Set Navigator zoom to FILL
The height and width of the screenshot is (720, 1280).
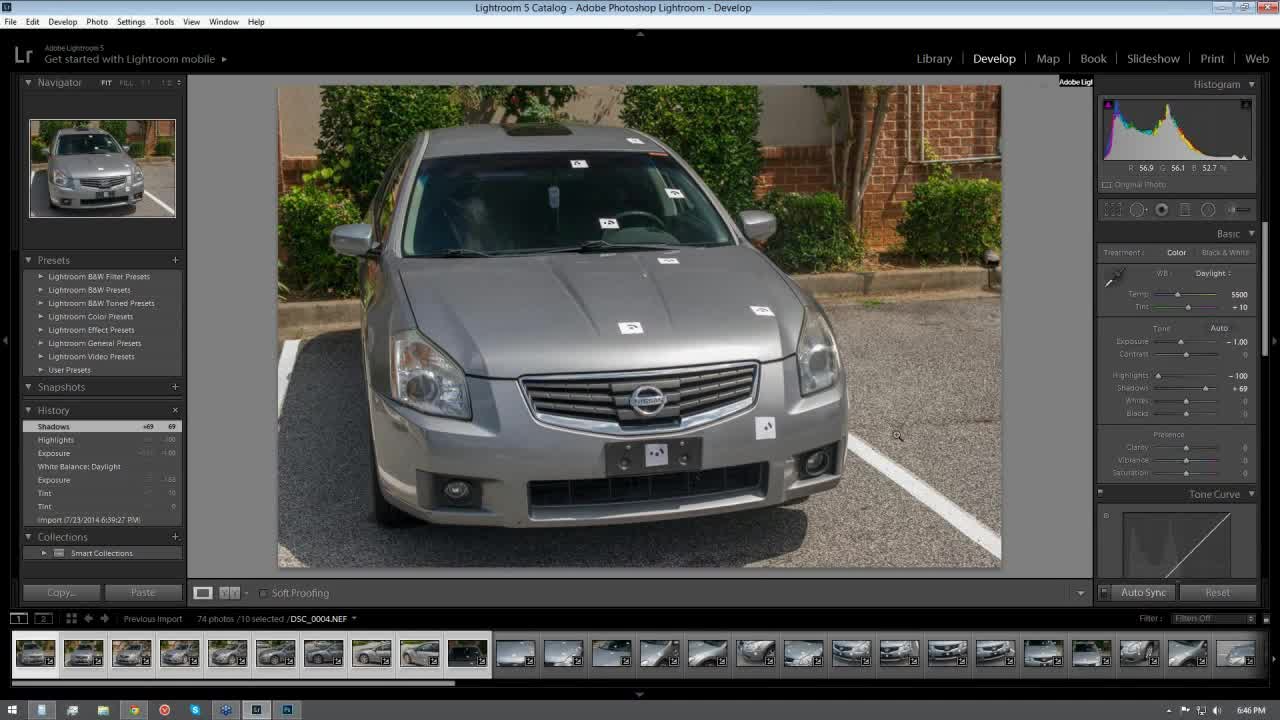[x=126, y=83]
